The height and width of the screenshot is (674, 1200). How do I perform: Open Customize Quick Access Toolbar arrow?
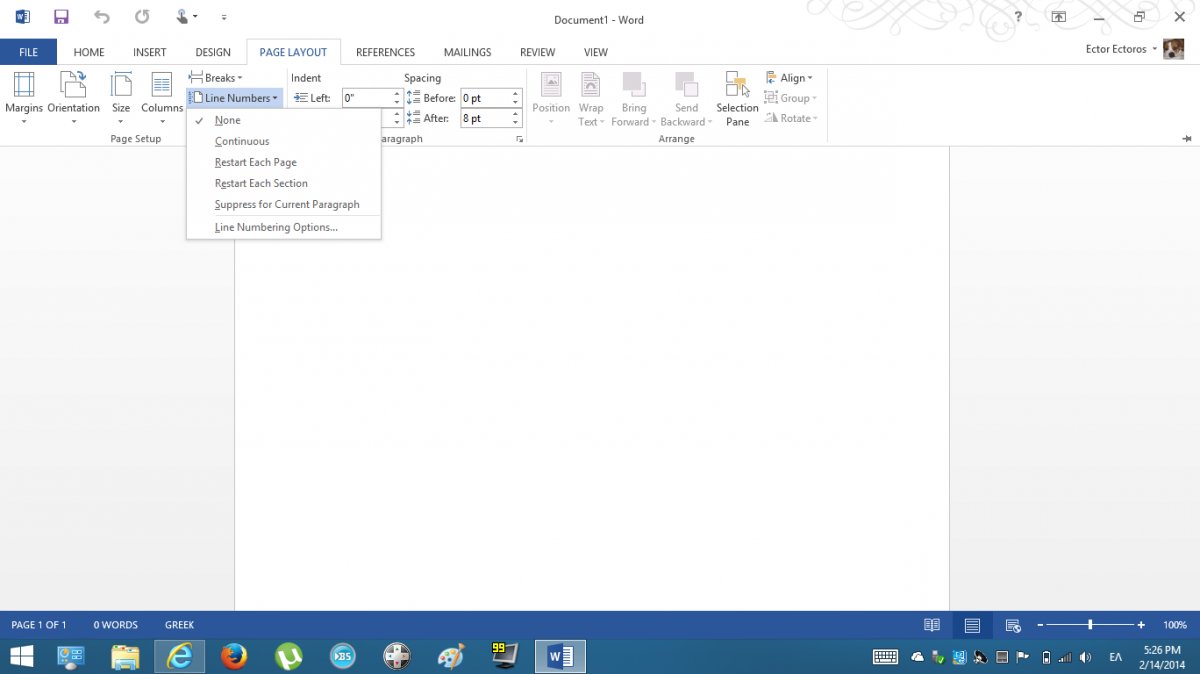(223, 17)
